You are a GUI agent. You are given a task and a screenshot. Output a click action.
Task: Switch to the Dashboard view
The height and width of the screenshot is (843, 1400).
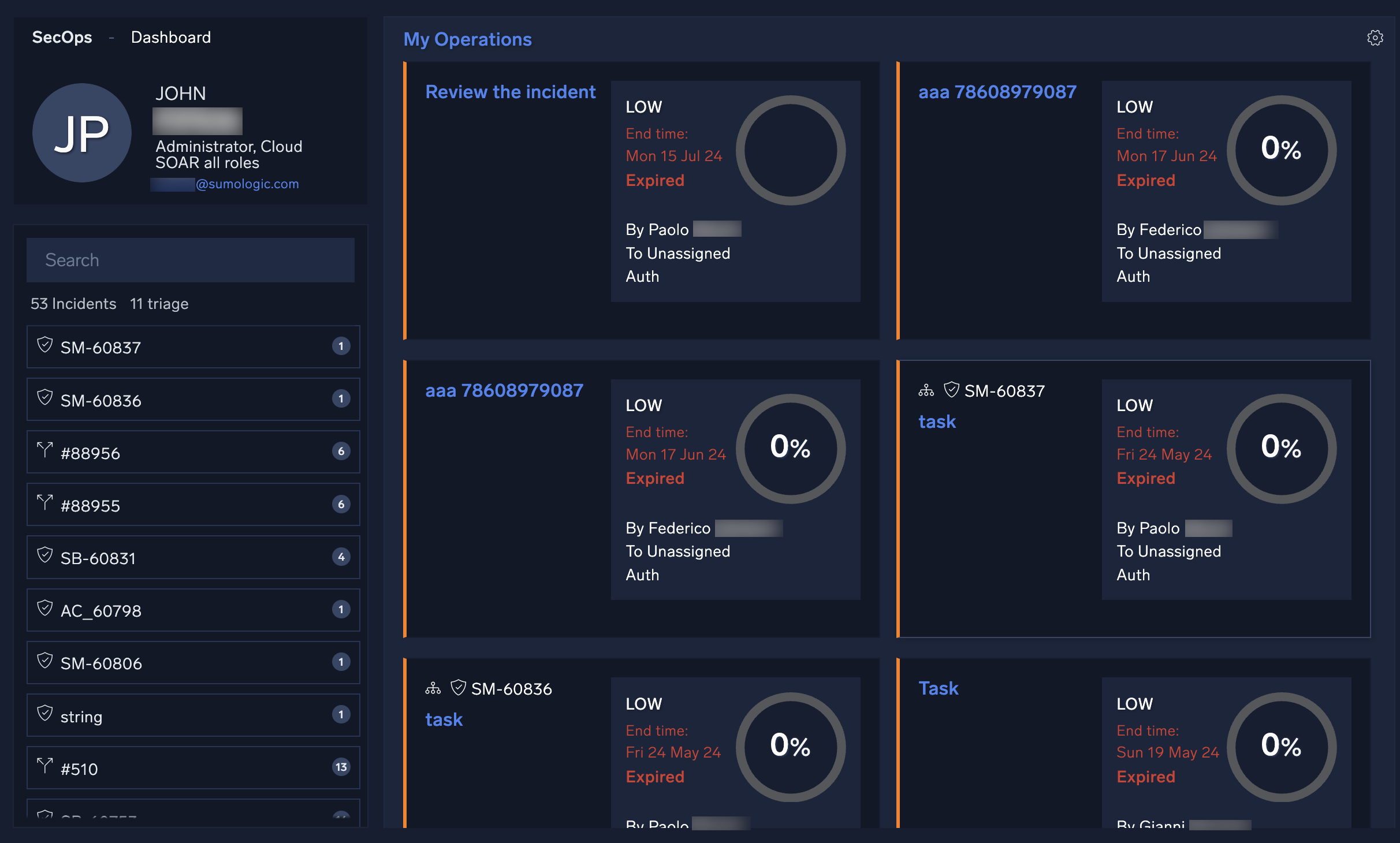coord(171,37)
